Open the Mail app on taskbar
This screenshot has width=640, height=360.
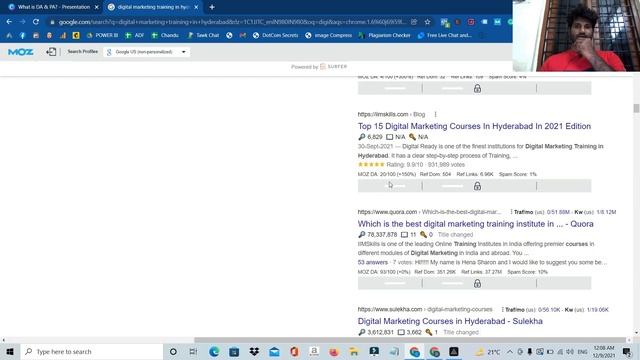point(274,351)
